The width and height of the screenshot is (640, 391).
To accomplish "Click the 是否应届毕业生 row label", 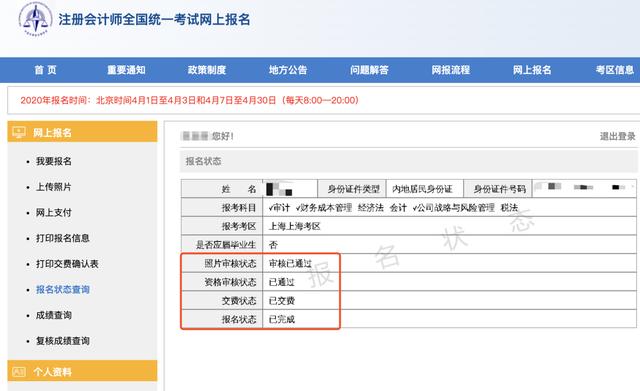I will coord(226,245).
